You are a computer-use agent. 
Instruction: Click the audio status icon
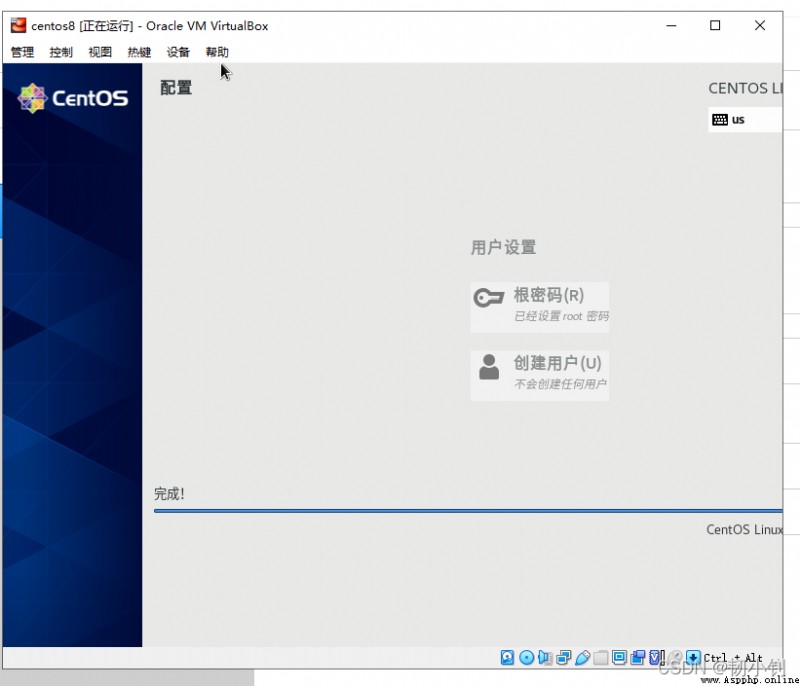coord(545,657)
